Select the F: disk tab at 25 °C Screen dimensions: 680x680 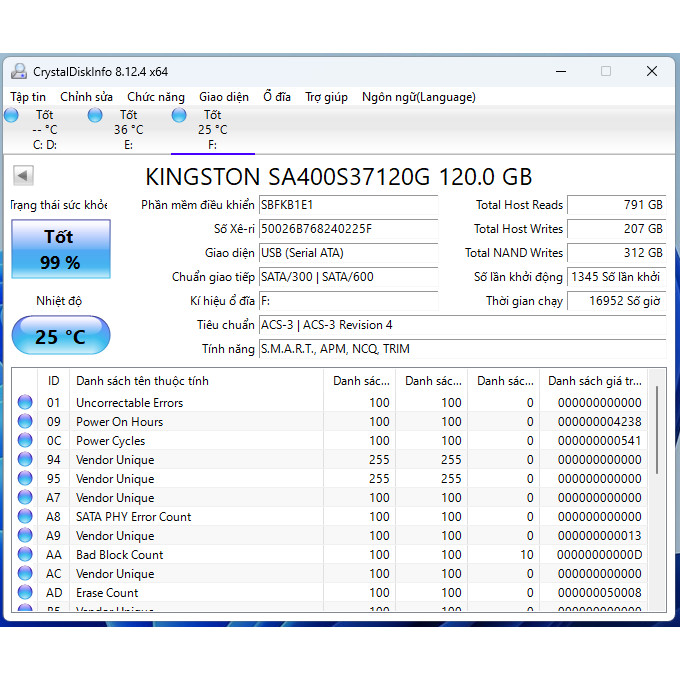pyautogui.click(x=212, y=130)
